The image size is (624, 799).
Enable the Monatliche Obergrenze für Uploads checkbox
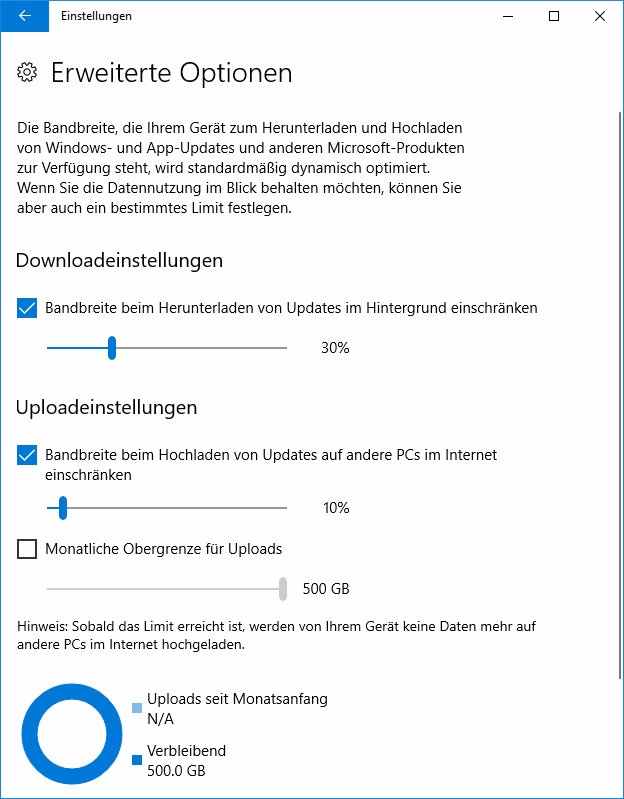click(x=27, y=549)
